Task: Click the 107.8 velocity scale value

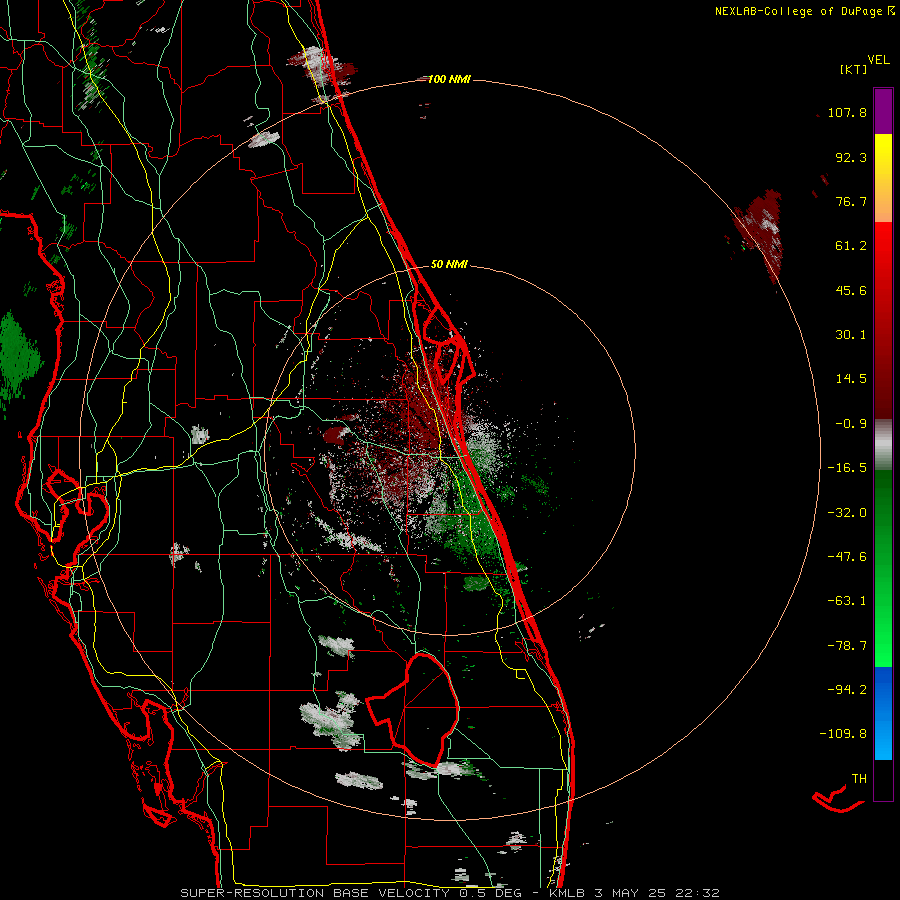Action: click(847, 112)
